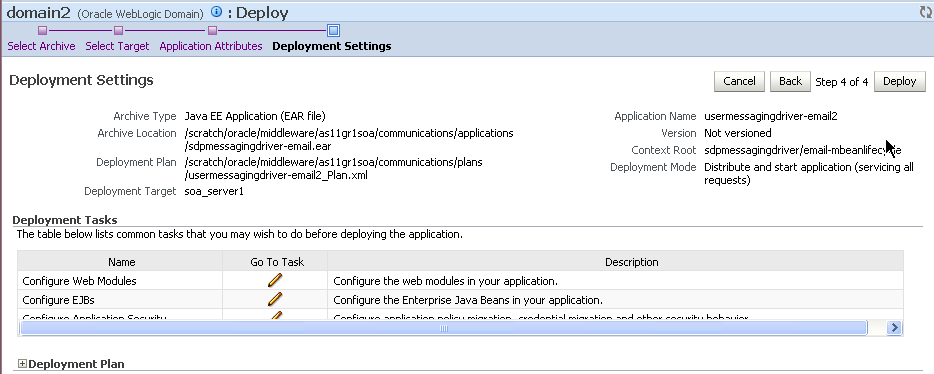The height and width of the screenshot is (374, 934).
Task: Click the Select Archive step marker
Action: point(42,30)
